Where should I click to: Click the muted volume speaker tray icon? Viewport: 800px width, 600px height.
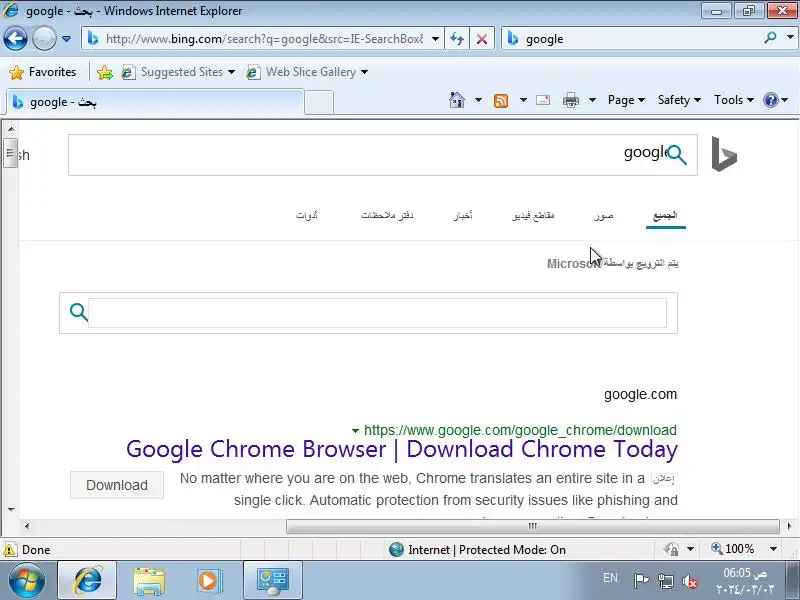(x=690, y=581)
